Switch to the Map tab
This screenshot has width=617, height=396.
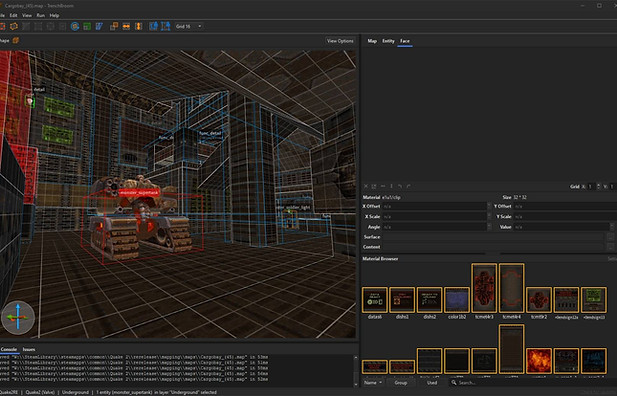pyautogui.click(x=372, y=41)
